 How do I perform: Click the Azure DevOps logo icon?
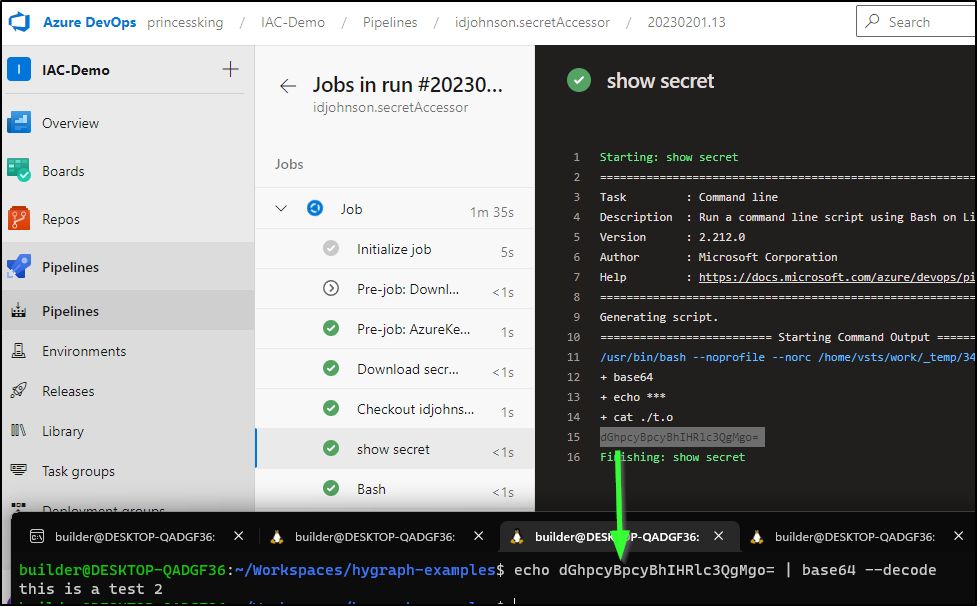point(19,22)
